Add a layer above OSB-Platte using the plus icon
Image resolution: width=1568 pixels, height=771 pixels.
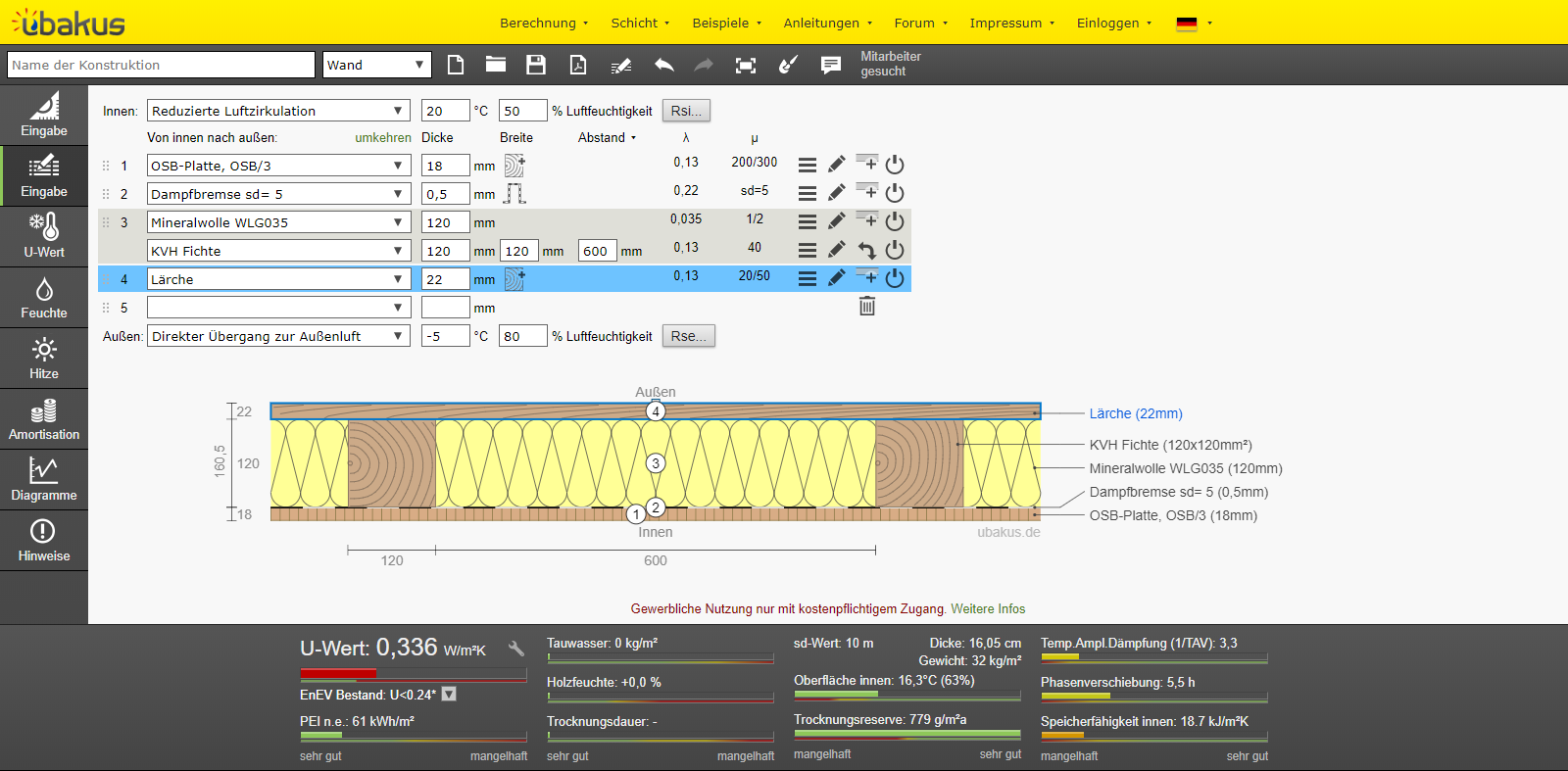pos(867,163)
